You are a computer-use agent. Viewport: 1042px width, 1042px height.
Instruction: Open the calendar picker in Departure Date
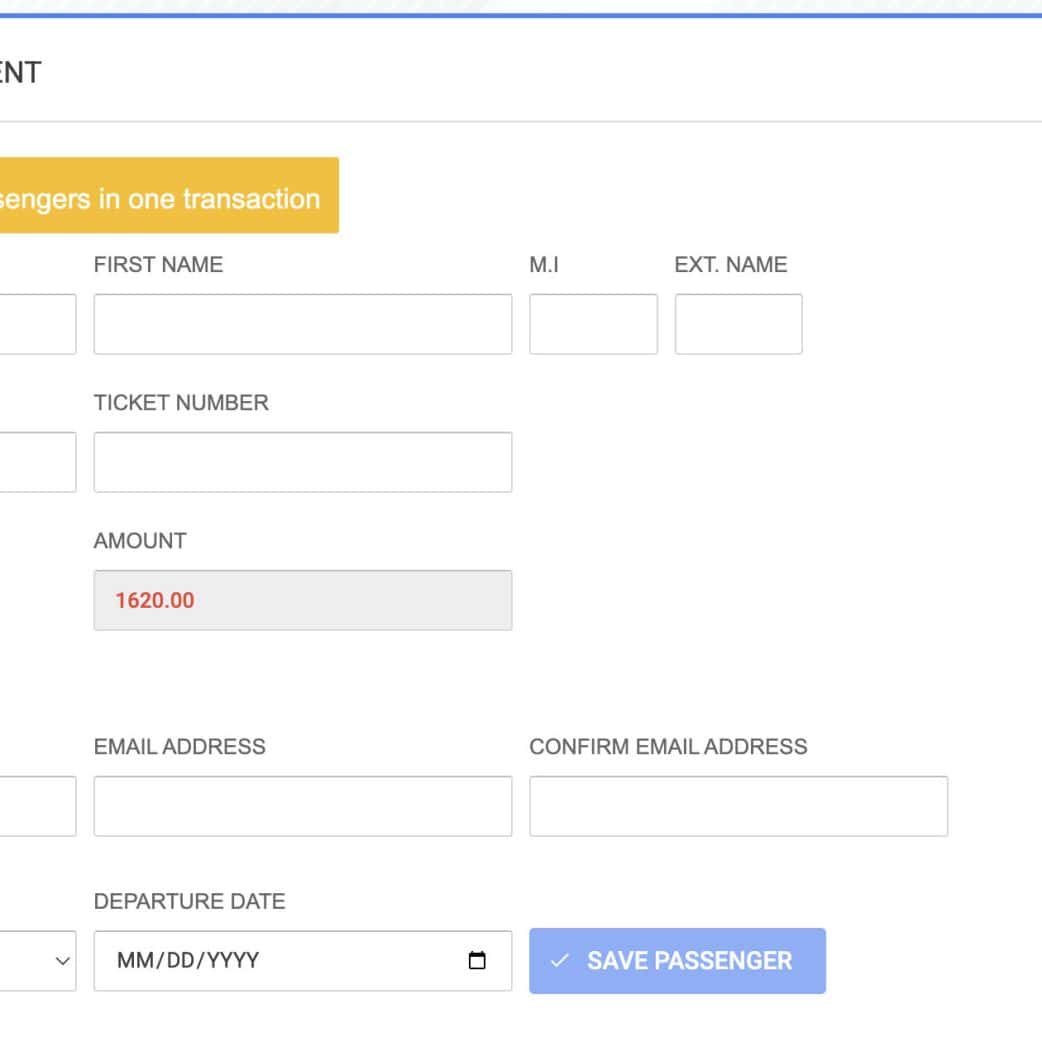(477, 961)
